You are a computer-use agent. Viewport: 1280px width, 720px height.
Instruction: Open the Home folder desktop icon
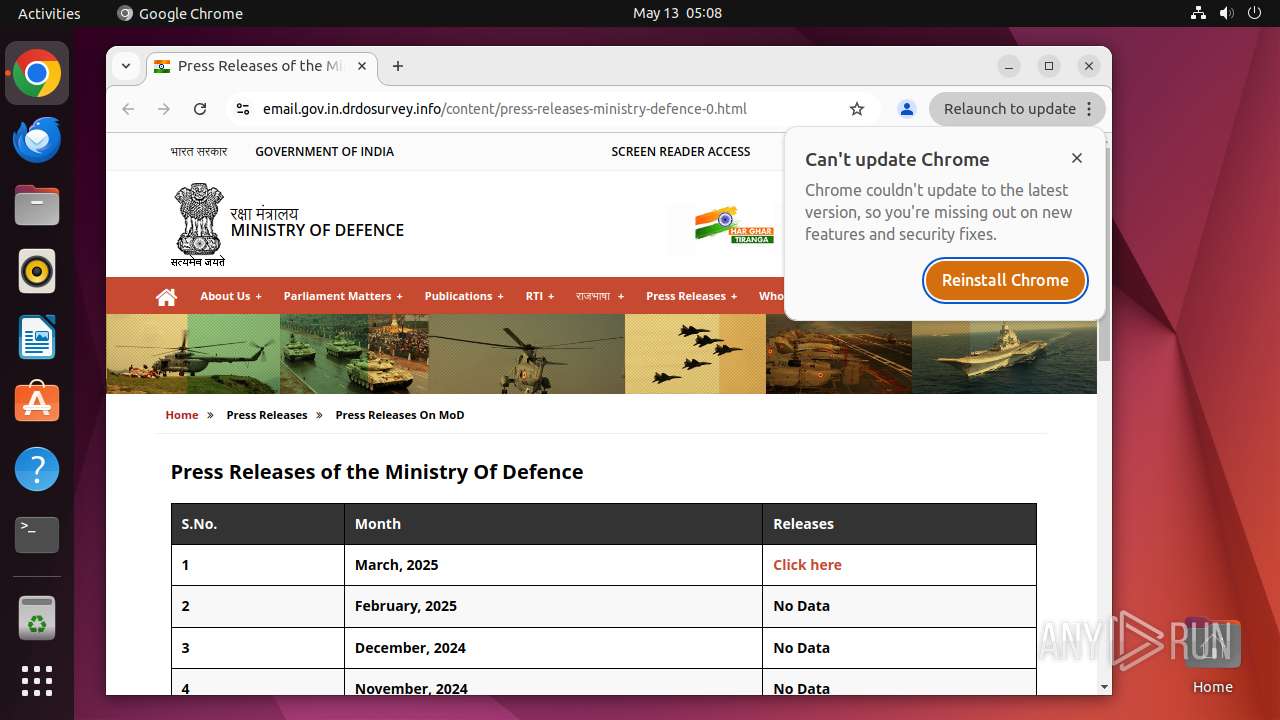(1212, 656)
